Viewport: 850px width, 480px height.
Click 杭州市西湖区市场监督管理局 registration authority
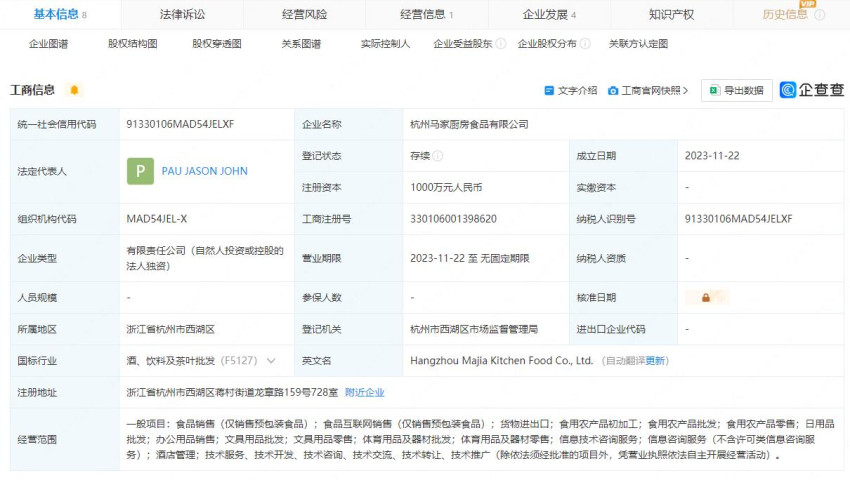[x=474, y=330]
